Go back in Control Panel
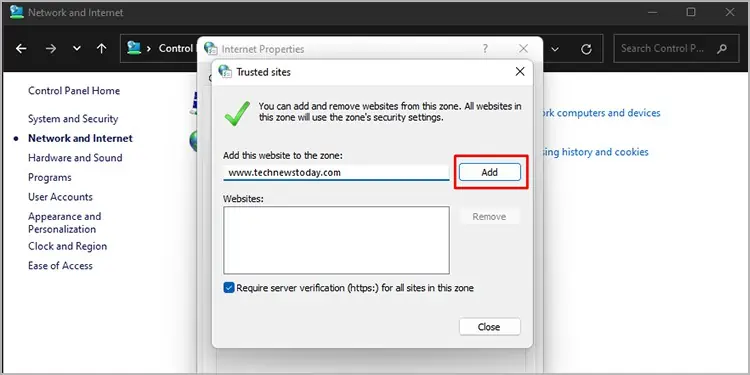 coord(21,48)
